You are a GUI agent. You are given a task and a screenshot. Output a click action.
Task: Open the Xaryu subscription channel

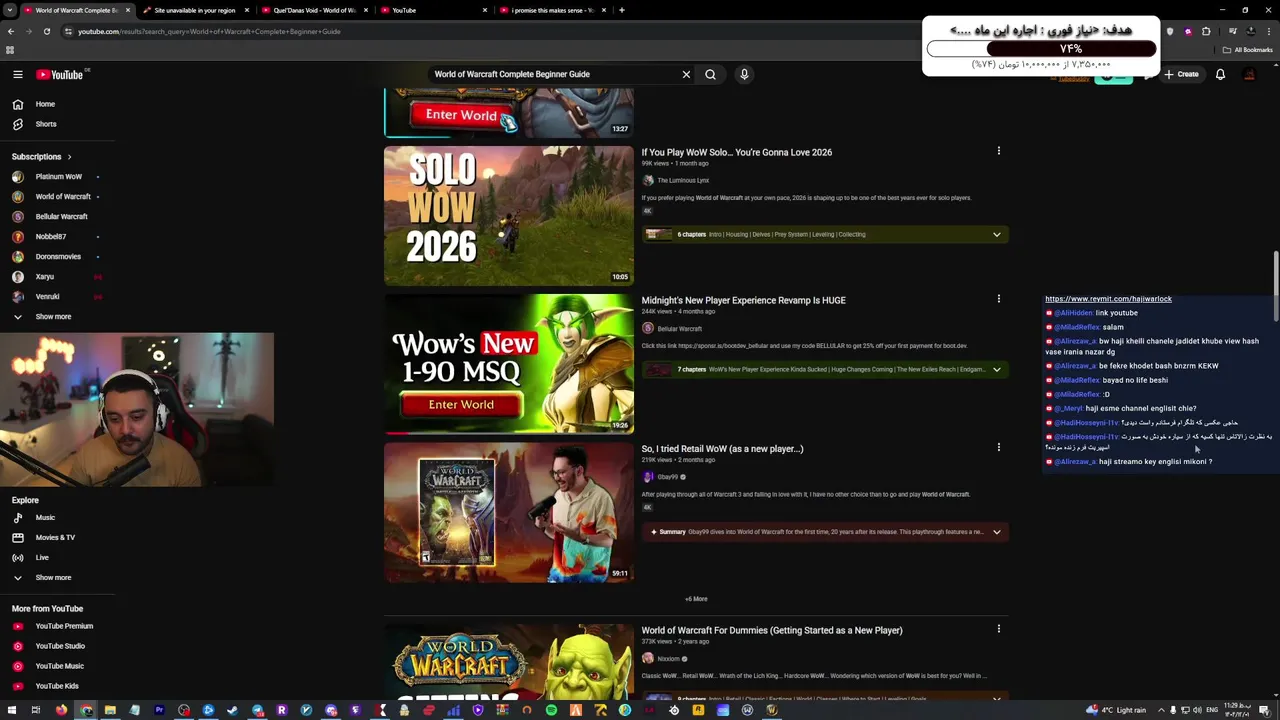(45, 277)
